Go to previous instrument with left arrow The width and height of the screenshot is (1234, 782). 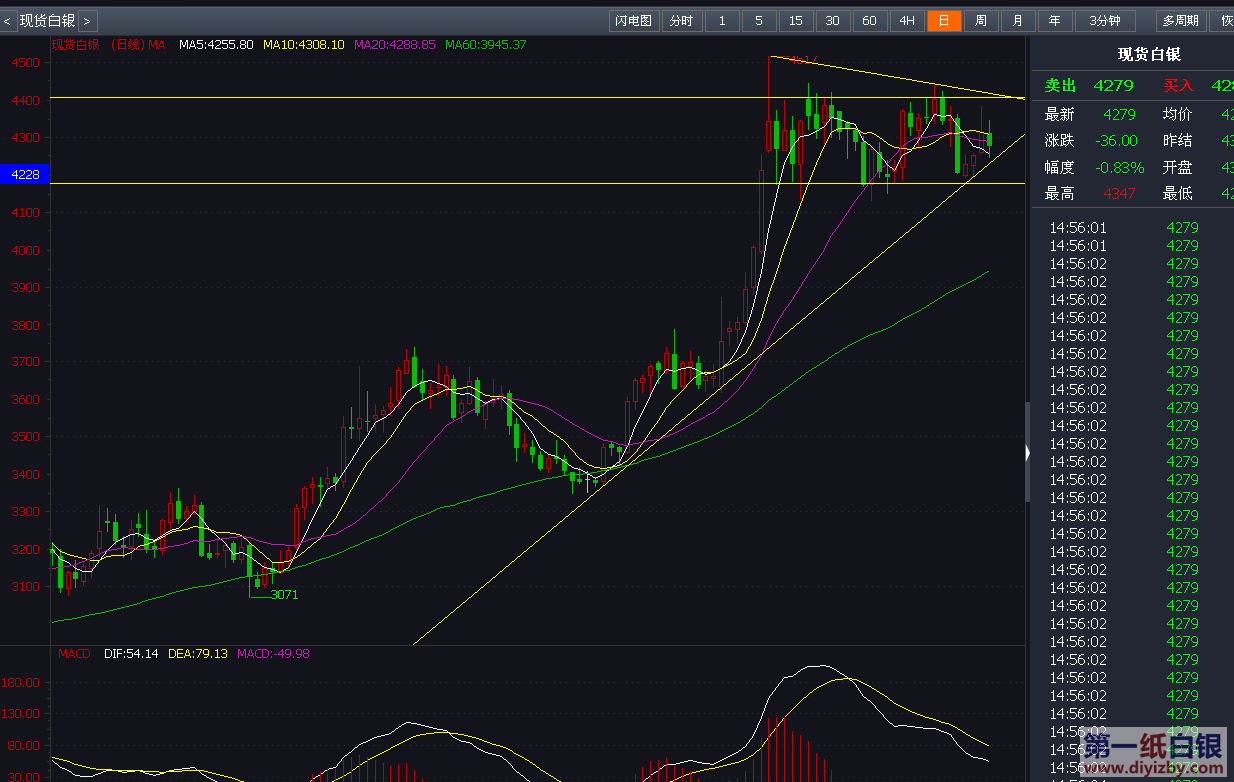[8, 21]
